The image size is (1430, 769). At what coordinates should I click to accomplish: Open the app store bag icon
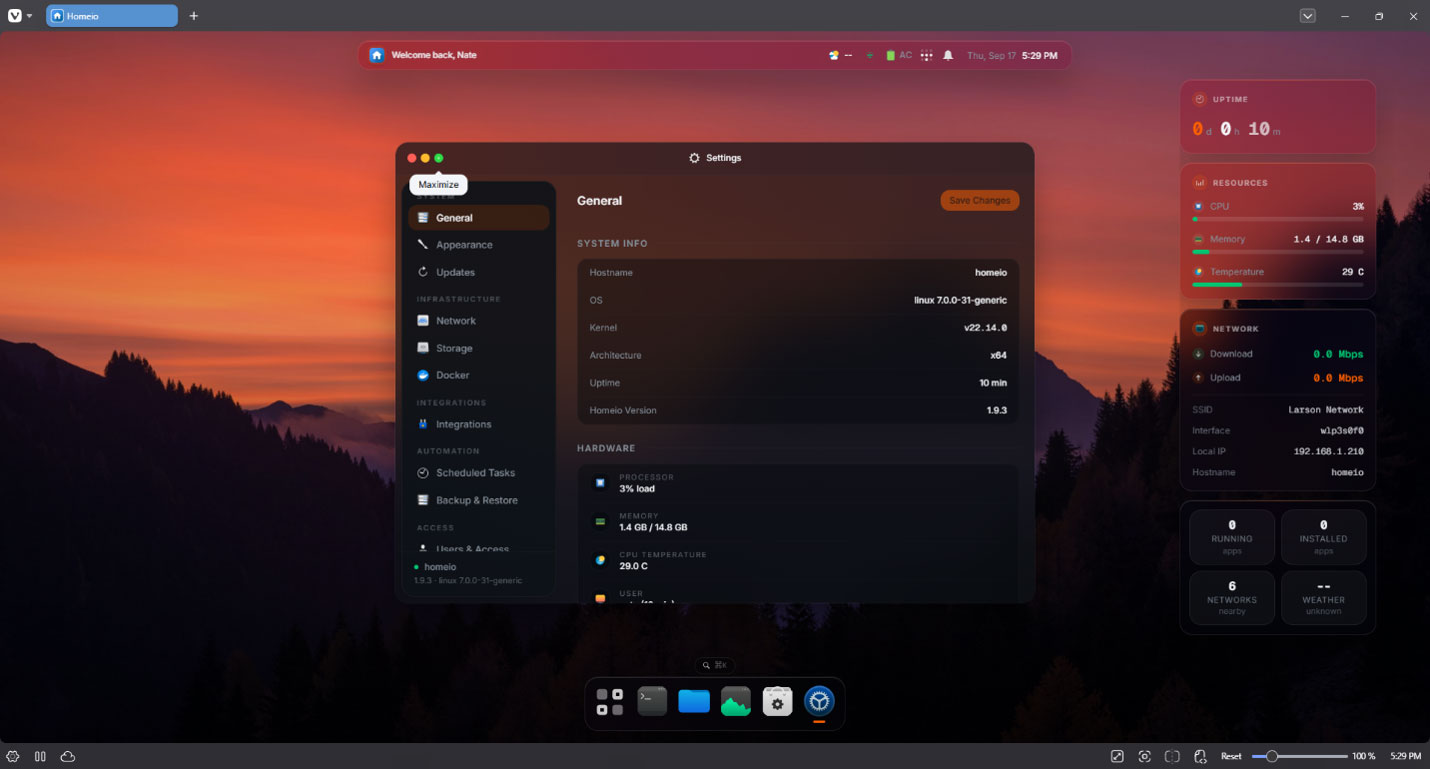pos(777,701)
